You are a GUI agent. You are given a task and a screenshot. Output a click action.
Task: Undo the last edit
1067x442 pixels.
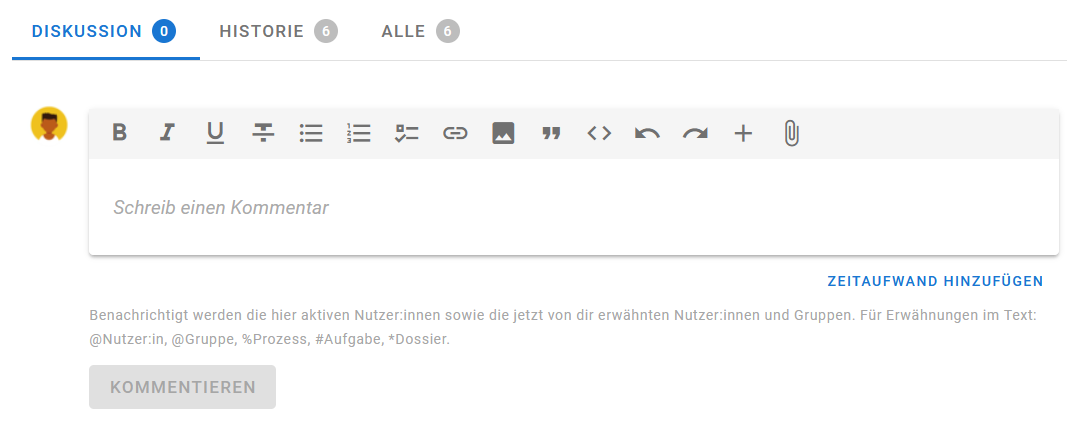click(x=647, y=133)
